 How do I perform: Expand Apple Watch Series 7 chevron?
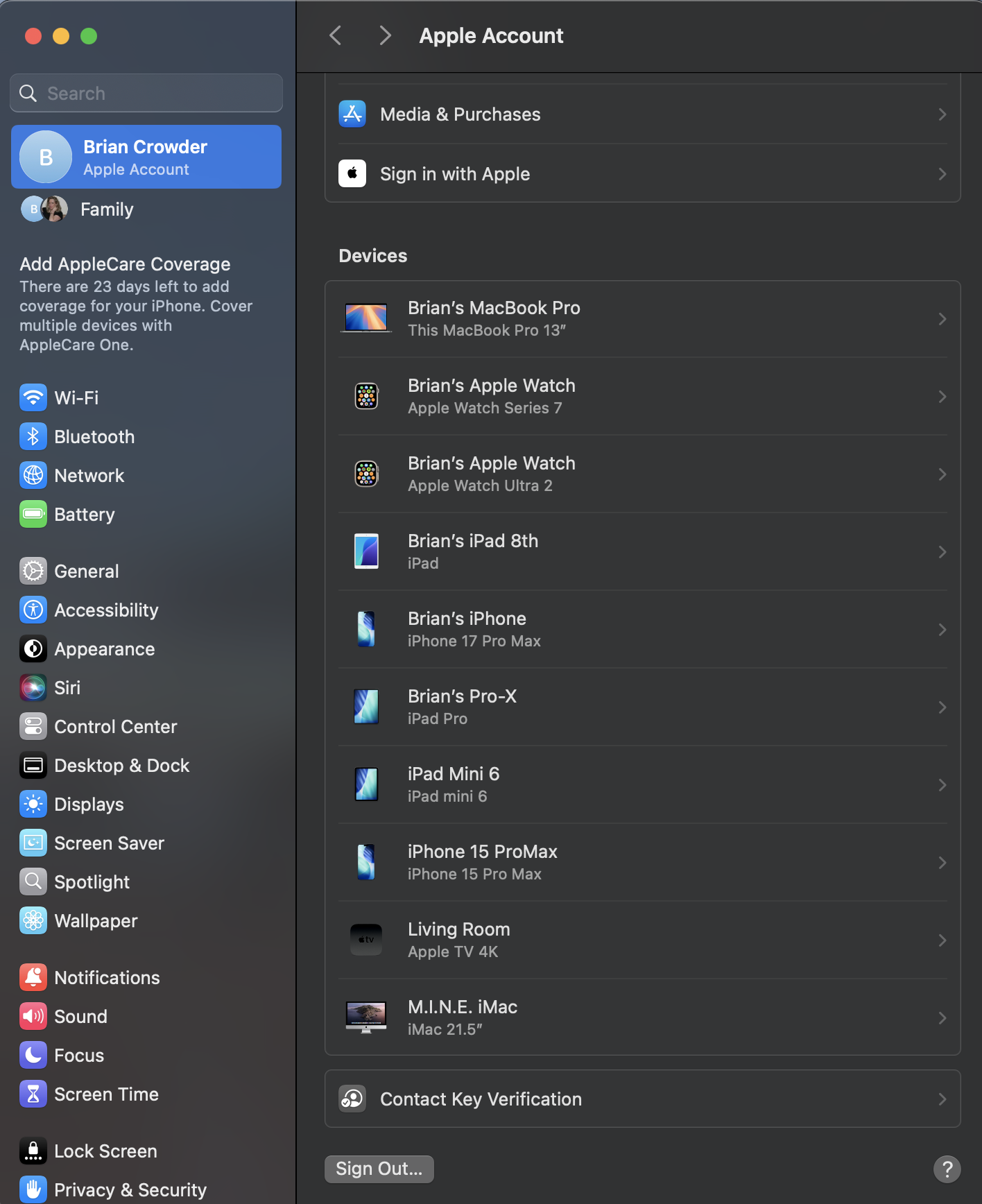942,397
